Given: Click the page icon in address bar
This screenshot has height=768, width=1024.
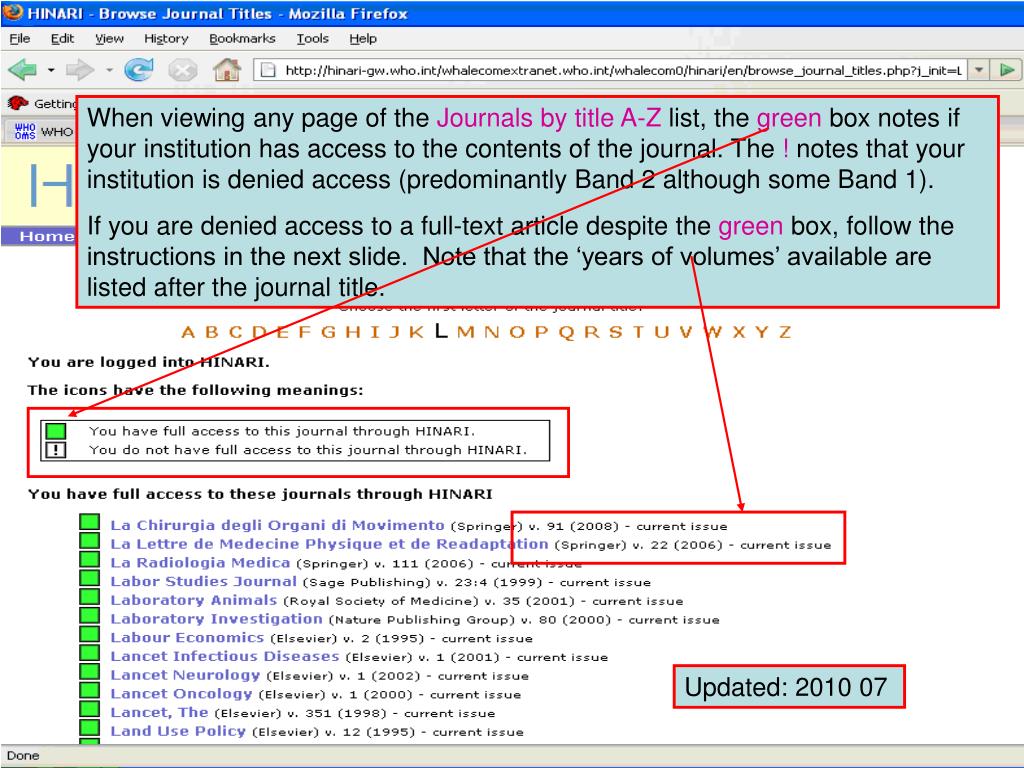Looking at the screenshot, I should point(267,70).
